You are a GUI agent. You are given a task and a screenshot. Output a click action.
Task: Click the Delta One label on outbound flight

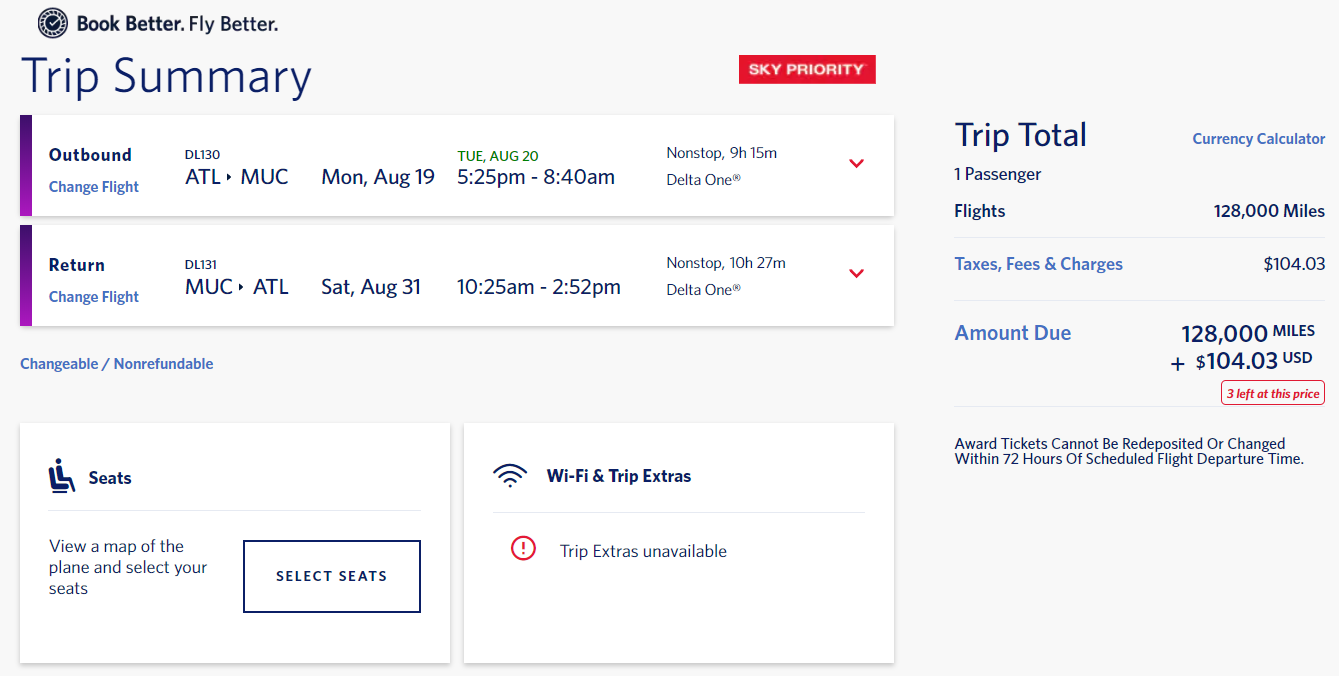703,180
